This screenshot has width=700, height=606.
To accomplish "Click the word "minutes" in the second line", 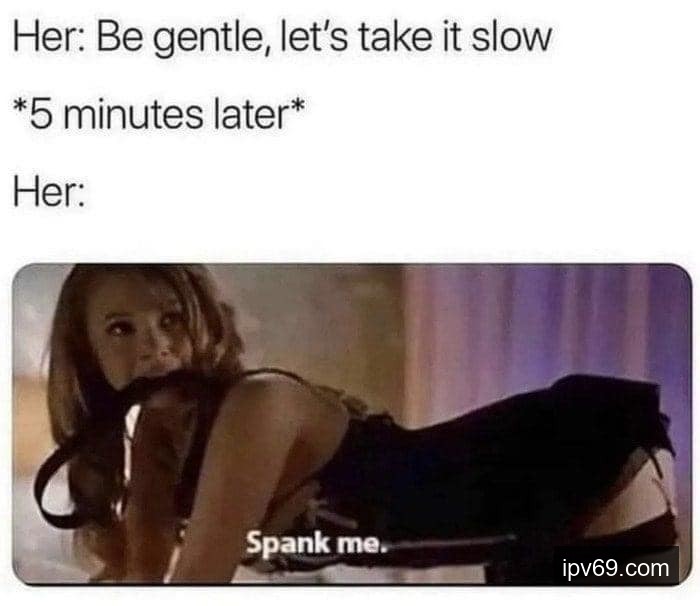I will 133,115.
